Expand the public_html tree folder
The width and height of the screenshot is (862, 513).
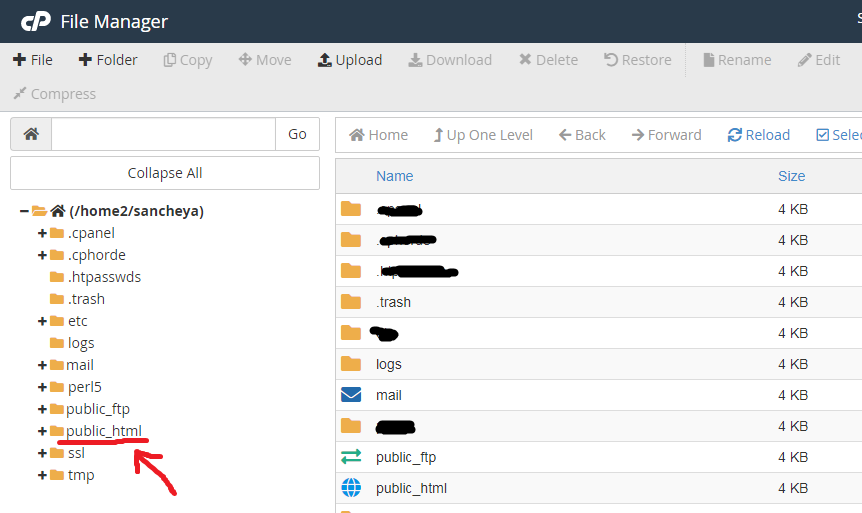pos(42,431)
